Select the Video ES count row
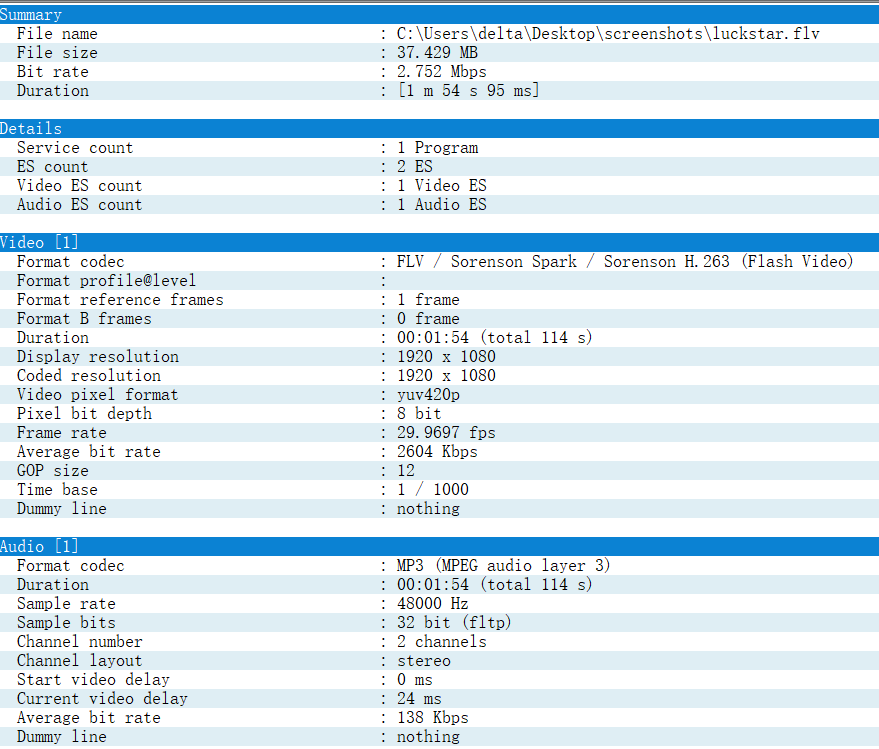The height and width of the screenshot is (749, 879). tap(79, 186)
